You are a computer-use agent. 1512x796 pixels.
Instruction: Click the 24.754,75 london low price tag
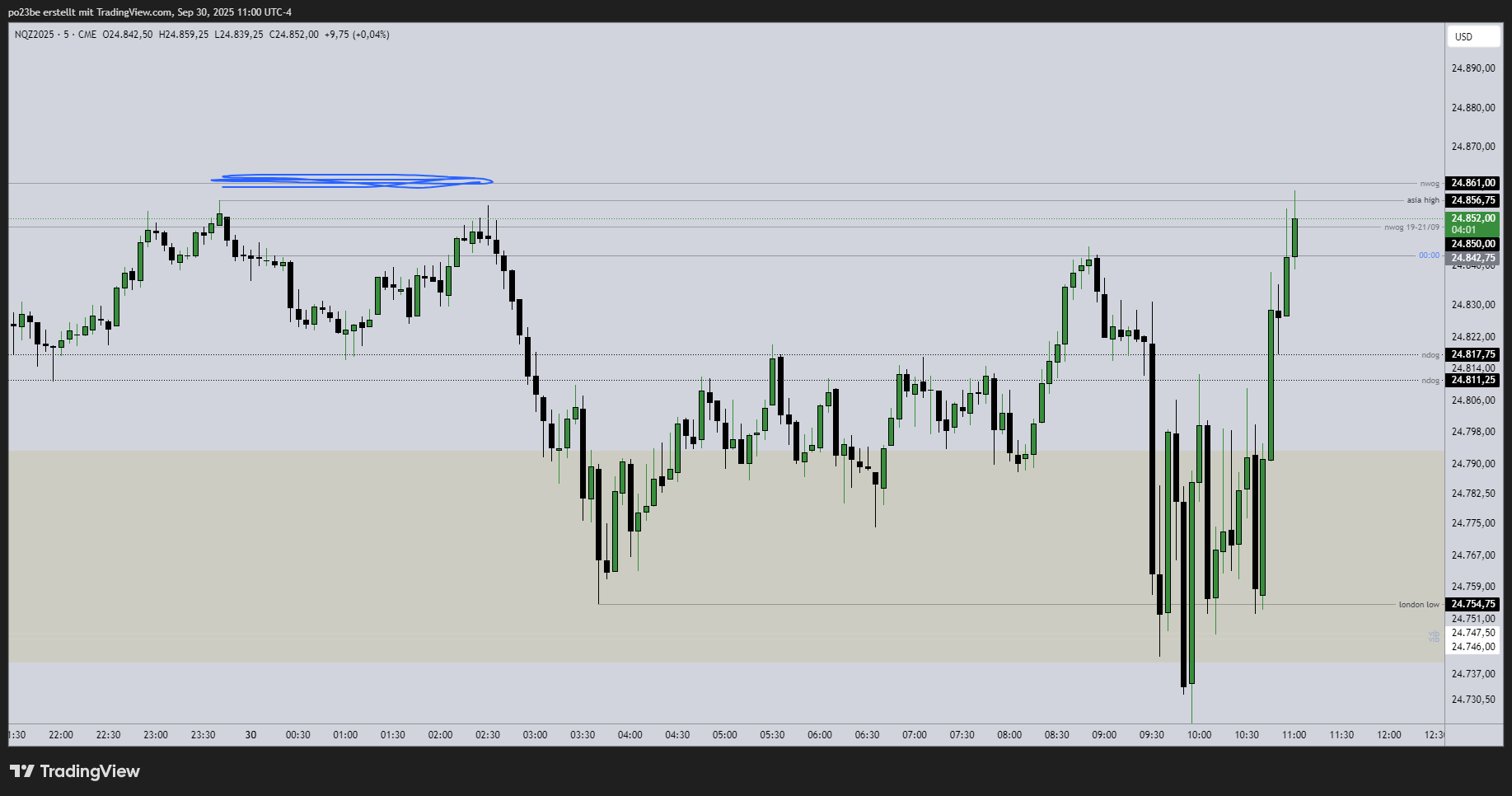coord(1472,604)
